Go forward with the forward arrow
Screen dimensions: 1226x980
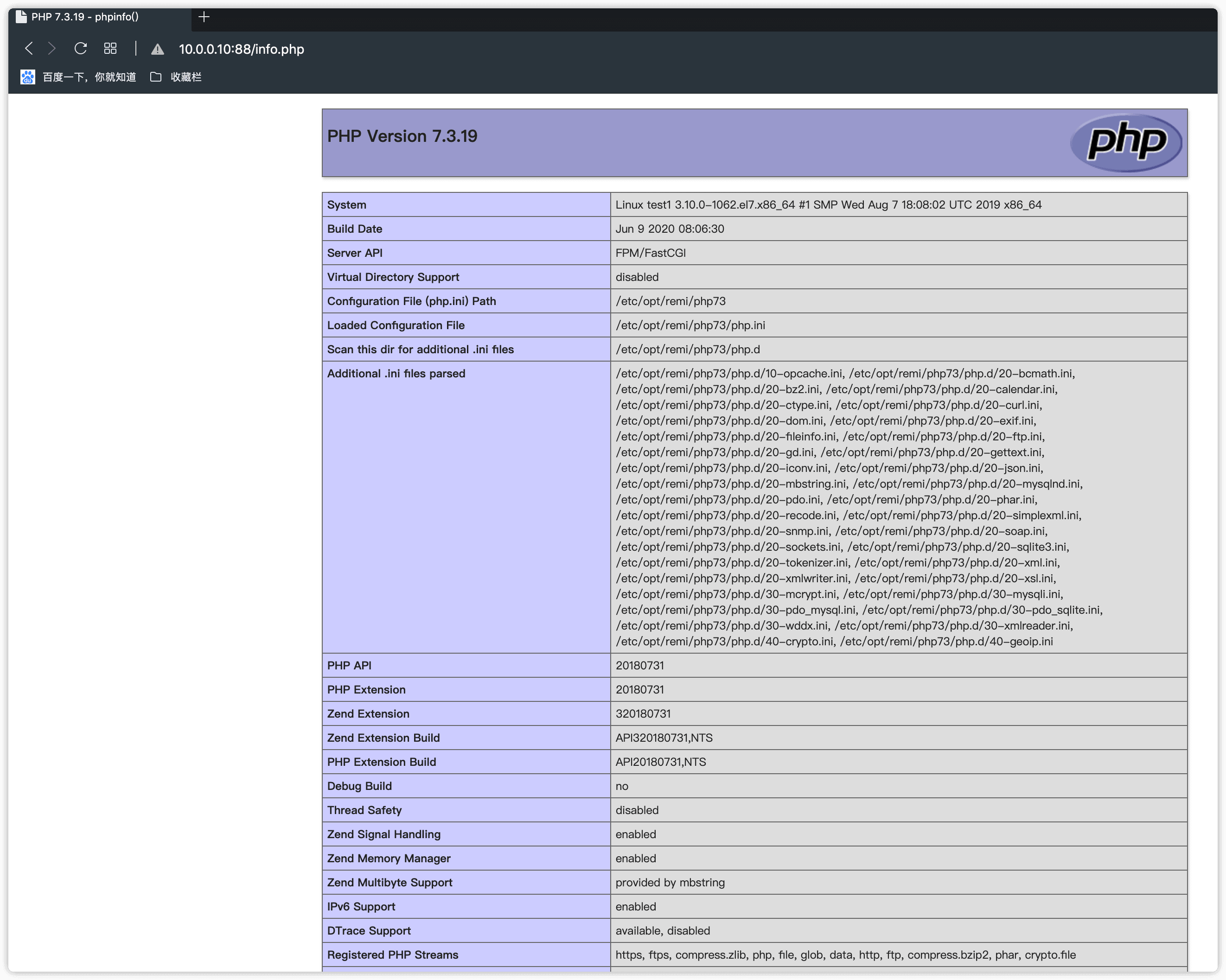(x=52, y=49)
